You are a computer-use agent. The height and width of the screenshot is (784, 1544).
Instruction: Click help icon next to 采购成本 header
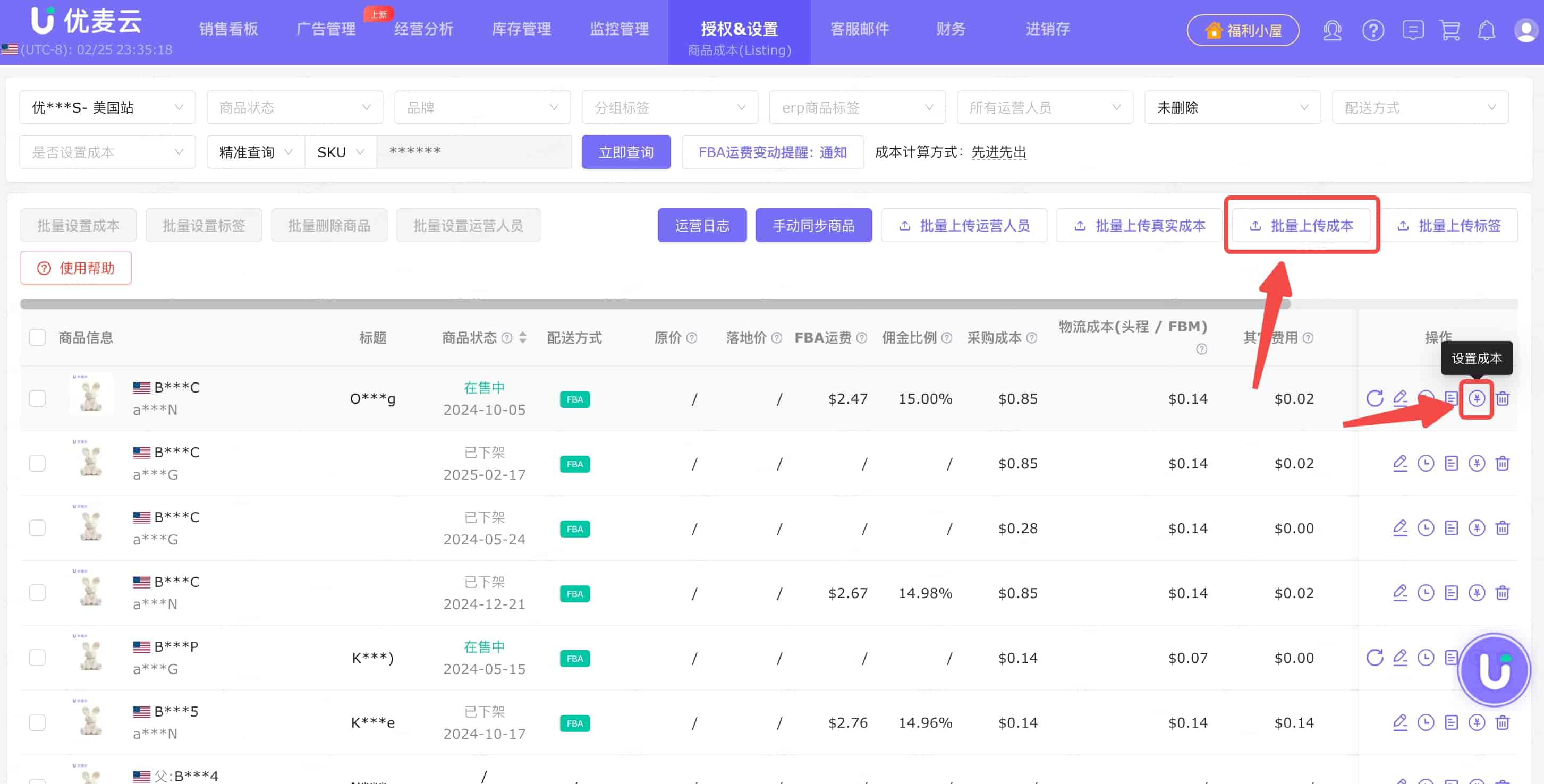click(x=1031, y=337)
